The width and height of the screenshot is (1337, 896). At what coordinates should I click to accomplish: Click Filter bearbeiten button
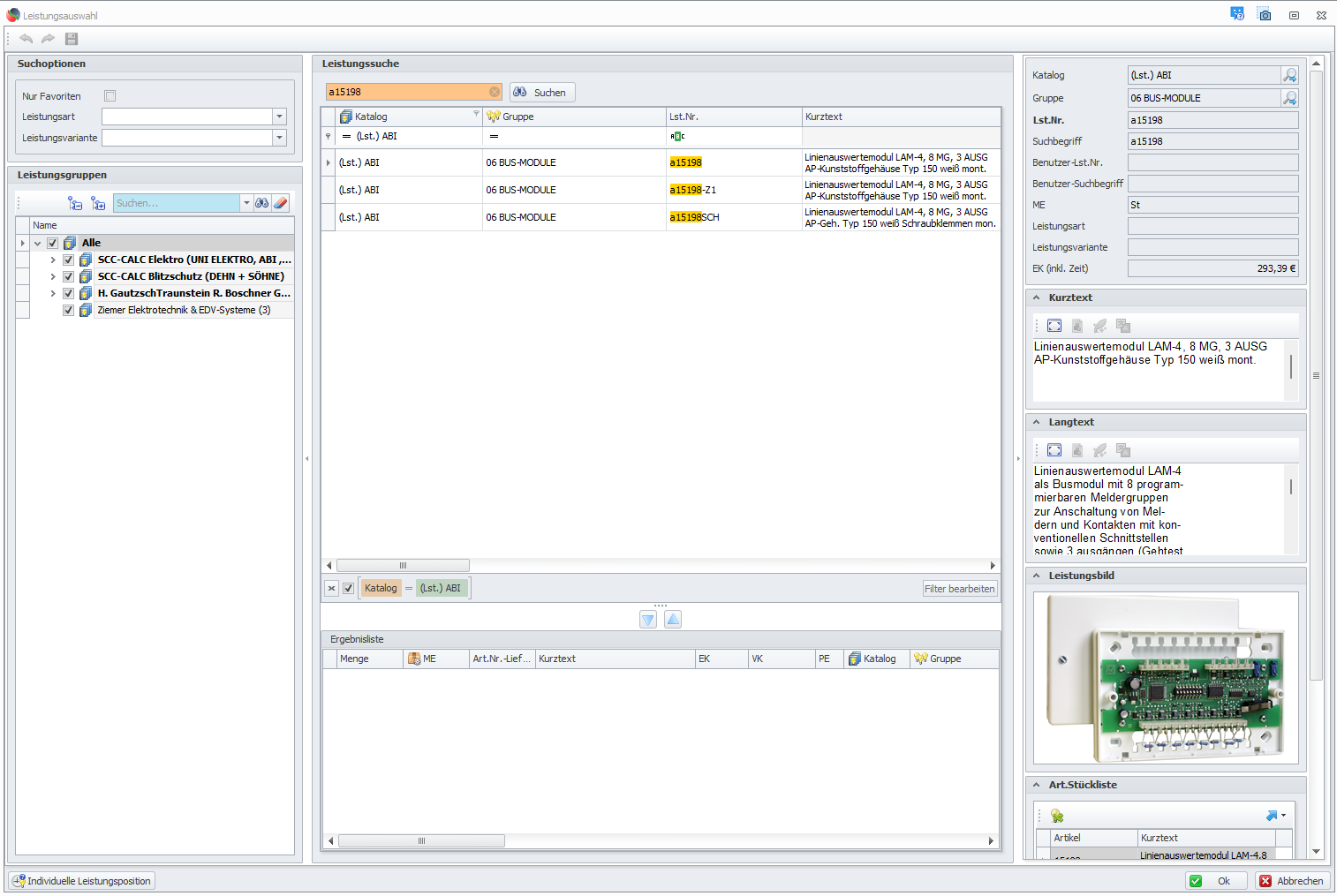(959, 589)
